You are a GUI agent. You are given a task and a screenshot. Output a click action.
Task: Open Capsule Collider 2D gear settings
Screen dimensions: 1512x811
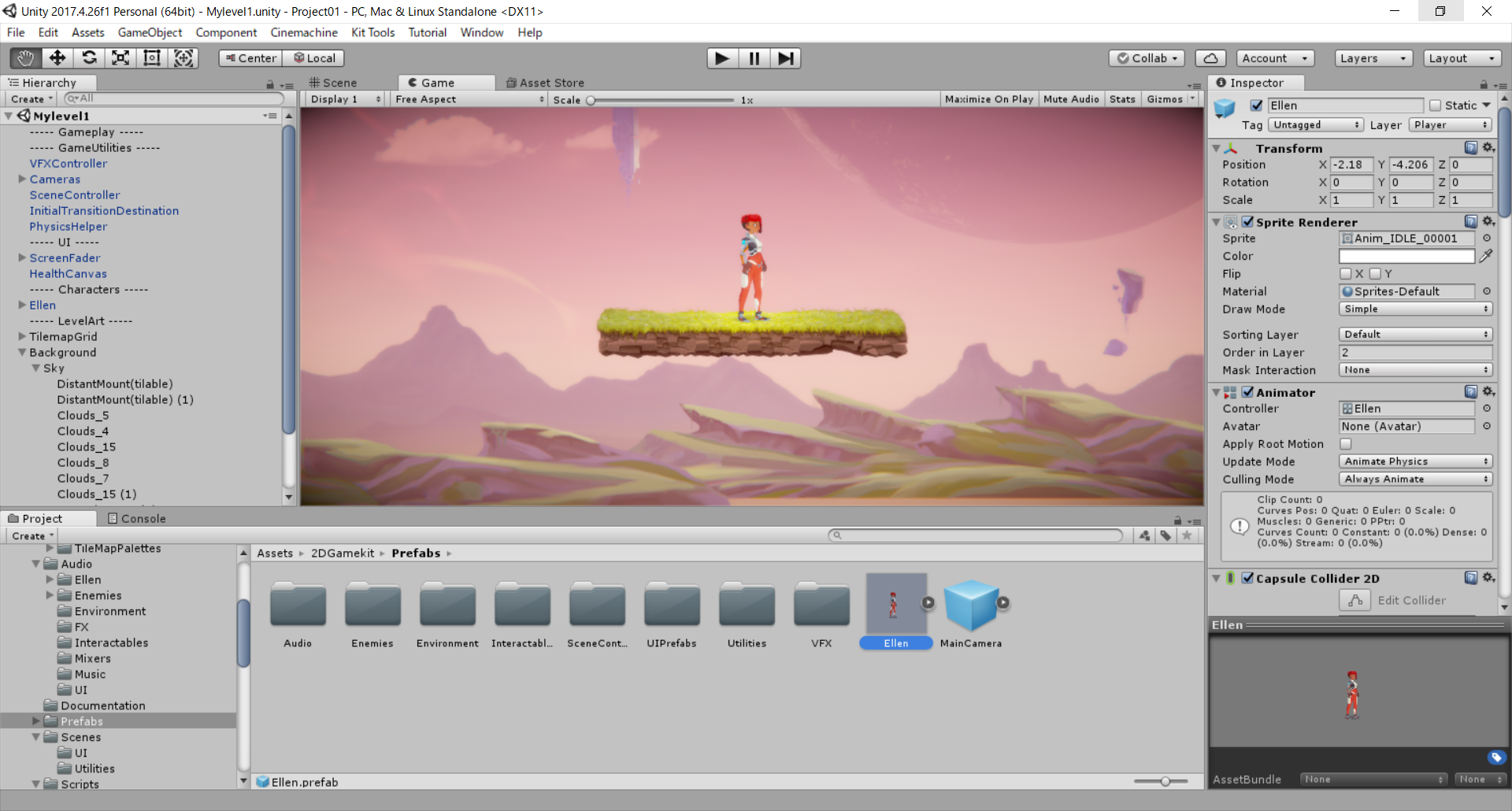coord(1488,578)
